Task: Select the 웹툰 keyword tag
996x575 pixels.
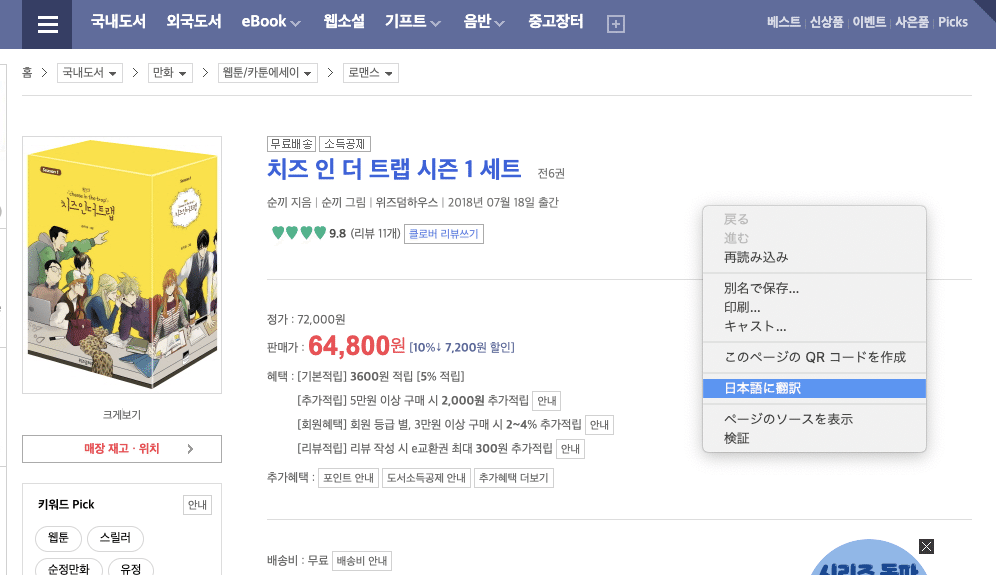Action: pos(58,538)
